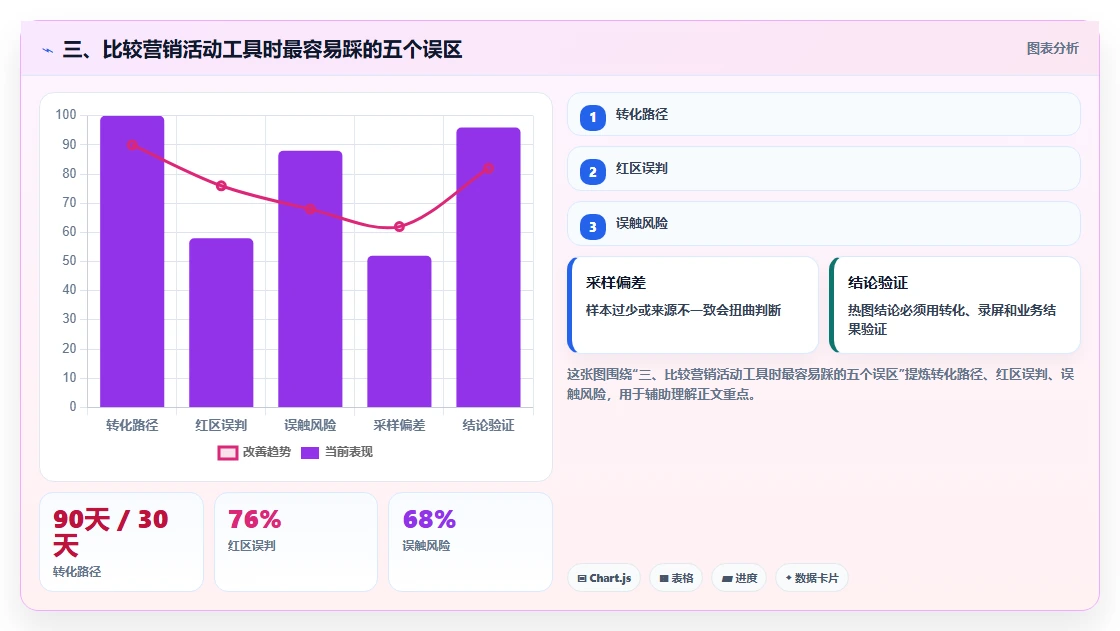Click the trend line point above 结论验证
Screen dimensions: 1120x631
click(x=489, y=169)
